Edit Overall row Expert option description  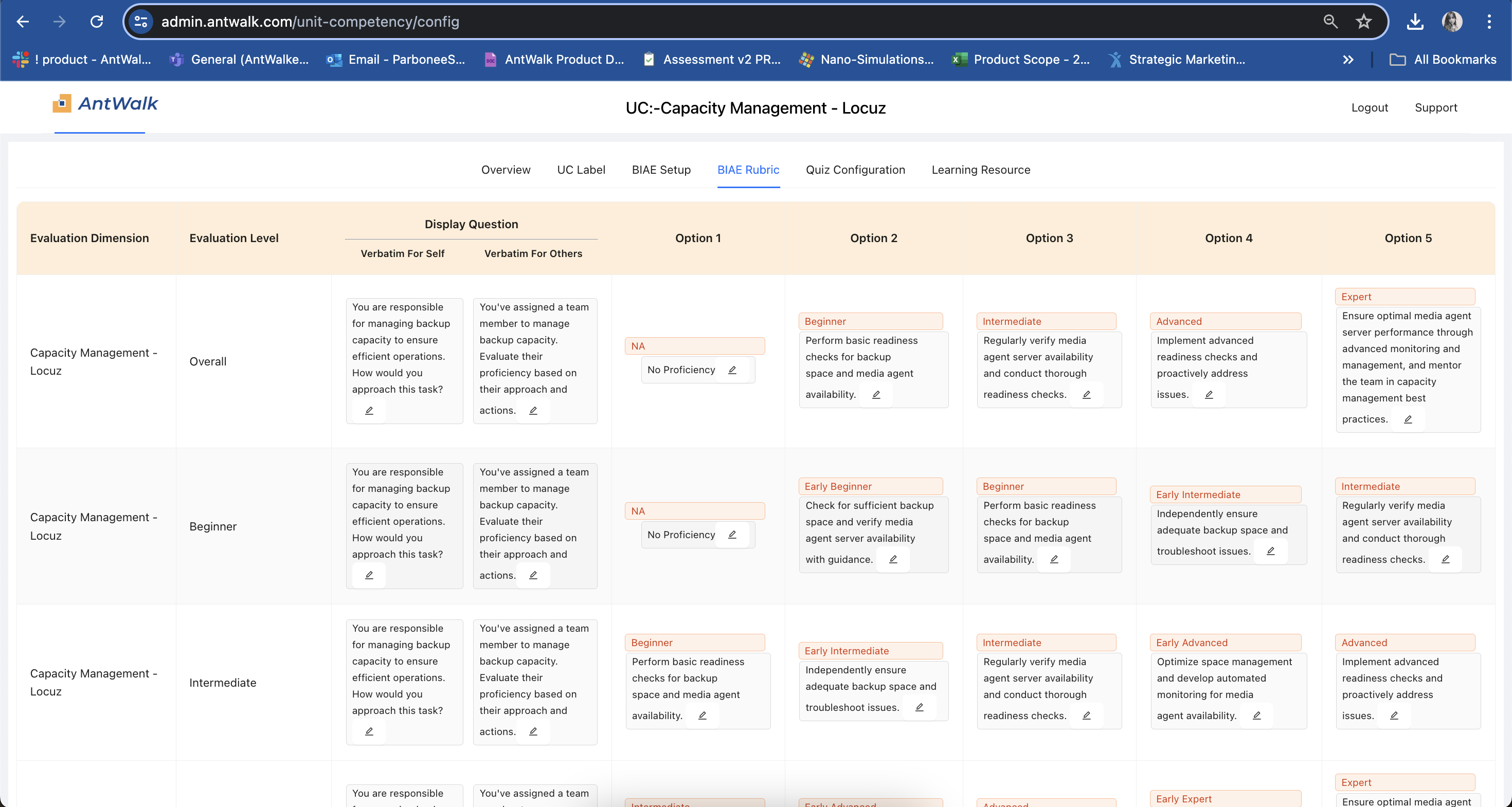click(x=1408, y=419)
